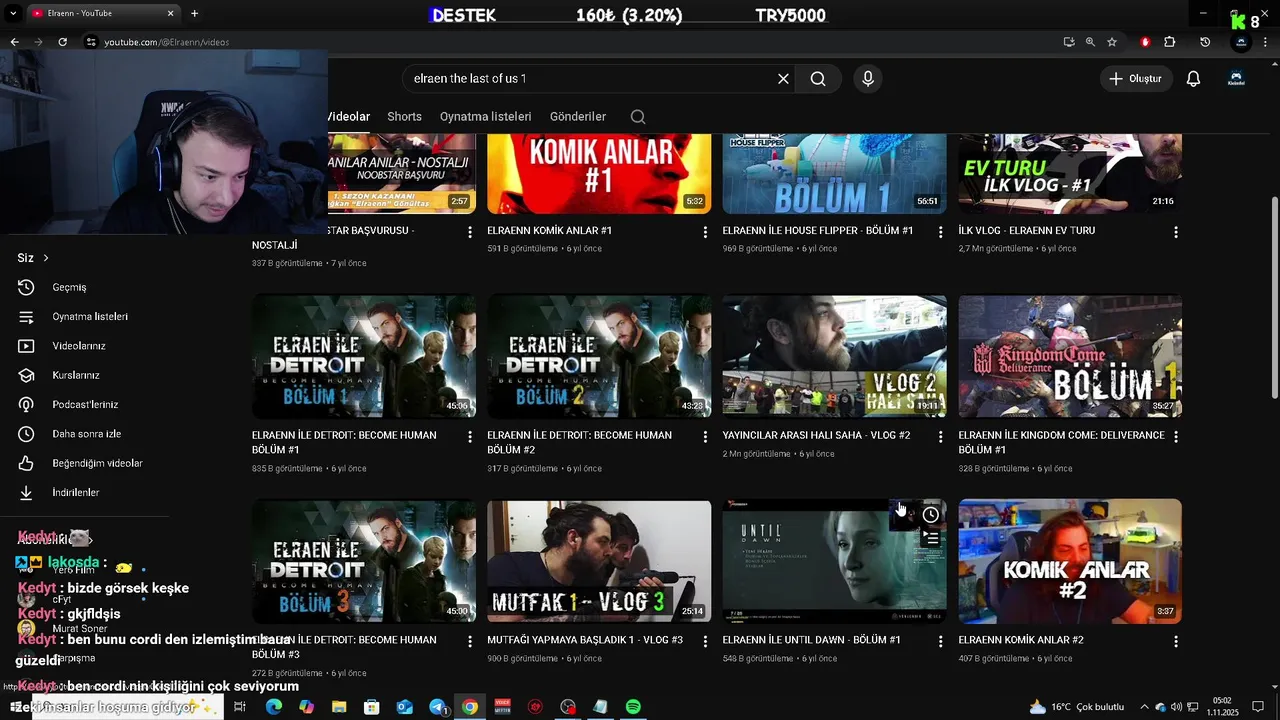Open the browser extensions puzzle icon
Image resolution: width=1280 pixels, height=720 pixels.
pos(1170,42)
